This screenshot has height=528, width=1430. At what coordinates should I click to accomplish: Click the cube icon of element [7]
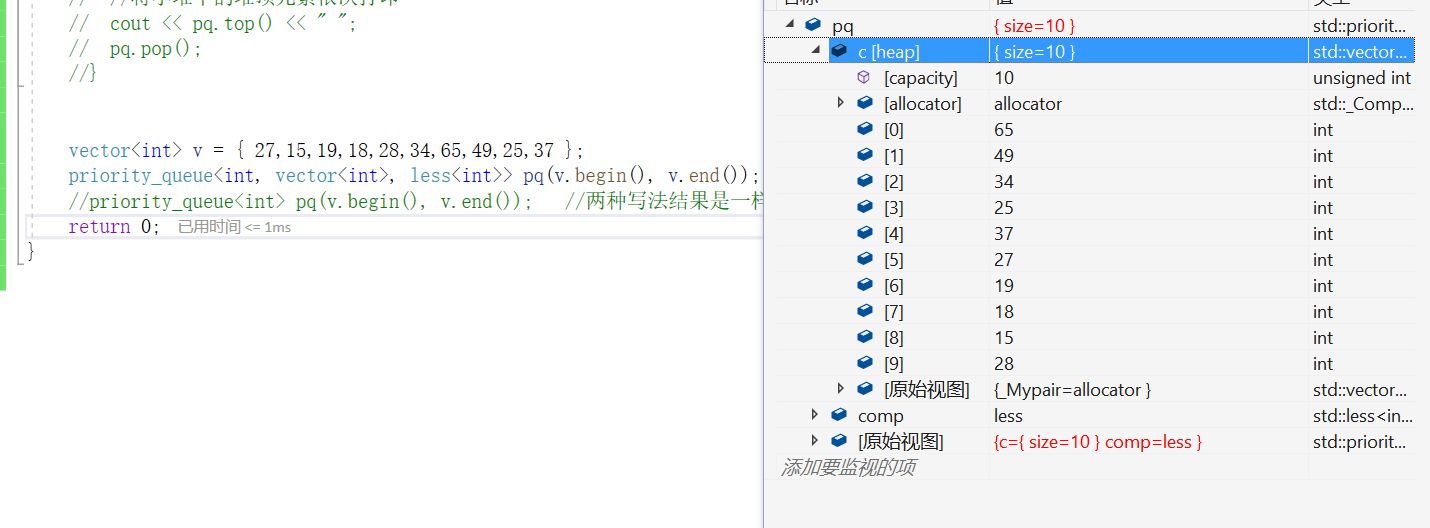(x=865, y=311)
